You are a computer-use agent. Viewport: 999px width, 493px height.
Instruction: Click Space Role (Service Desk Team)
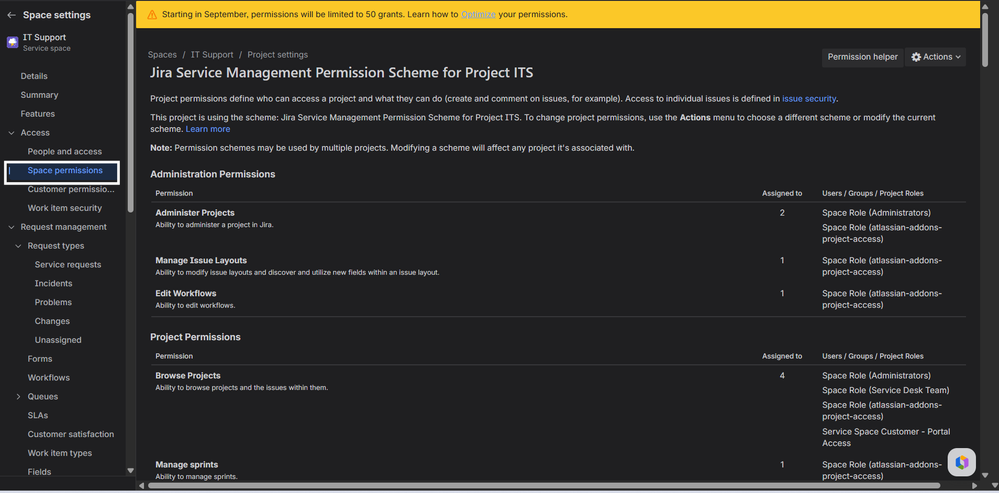pos(886,390)
